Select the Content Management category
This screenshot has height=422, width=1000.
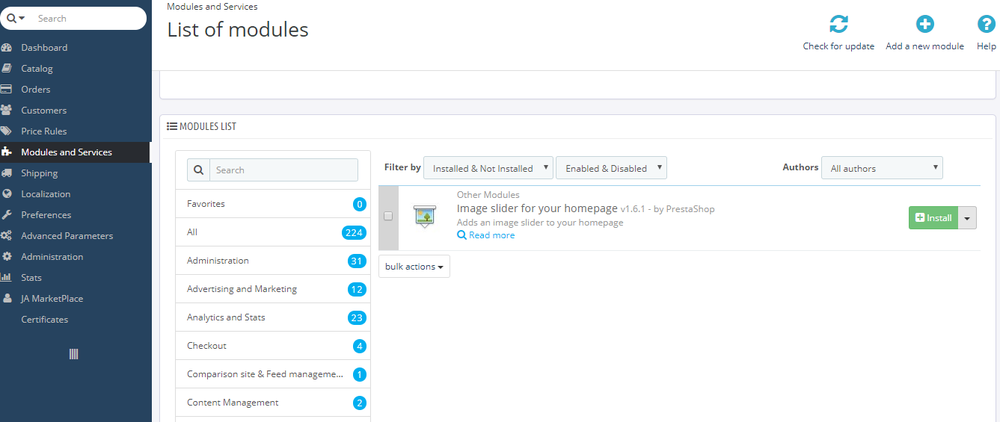point(273,403)
